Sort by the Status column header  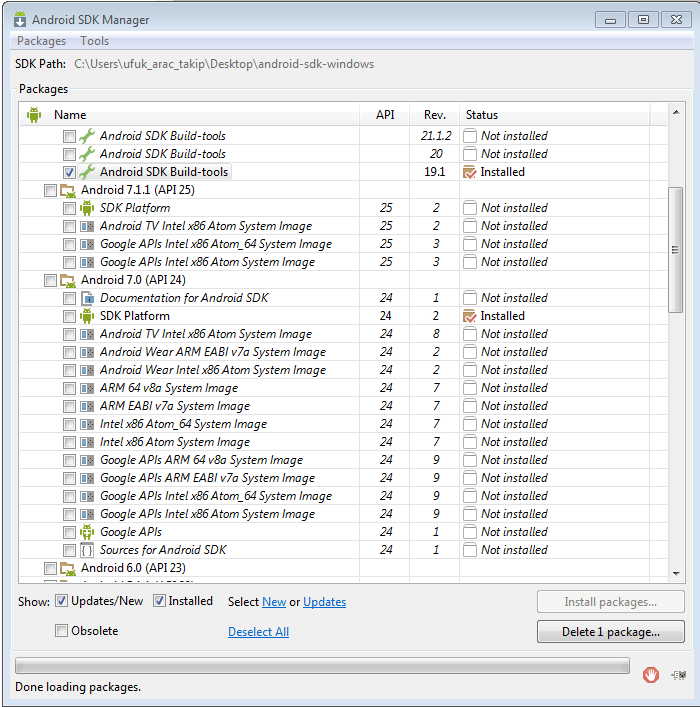555,115
